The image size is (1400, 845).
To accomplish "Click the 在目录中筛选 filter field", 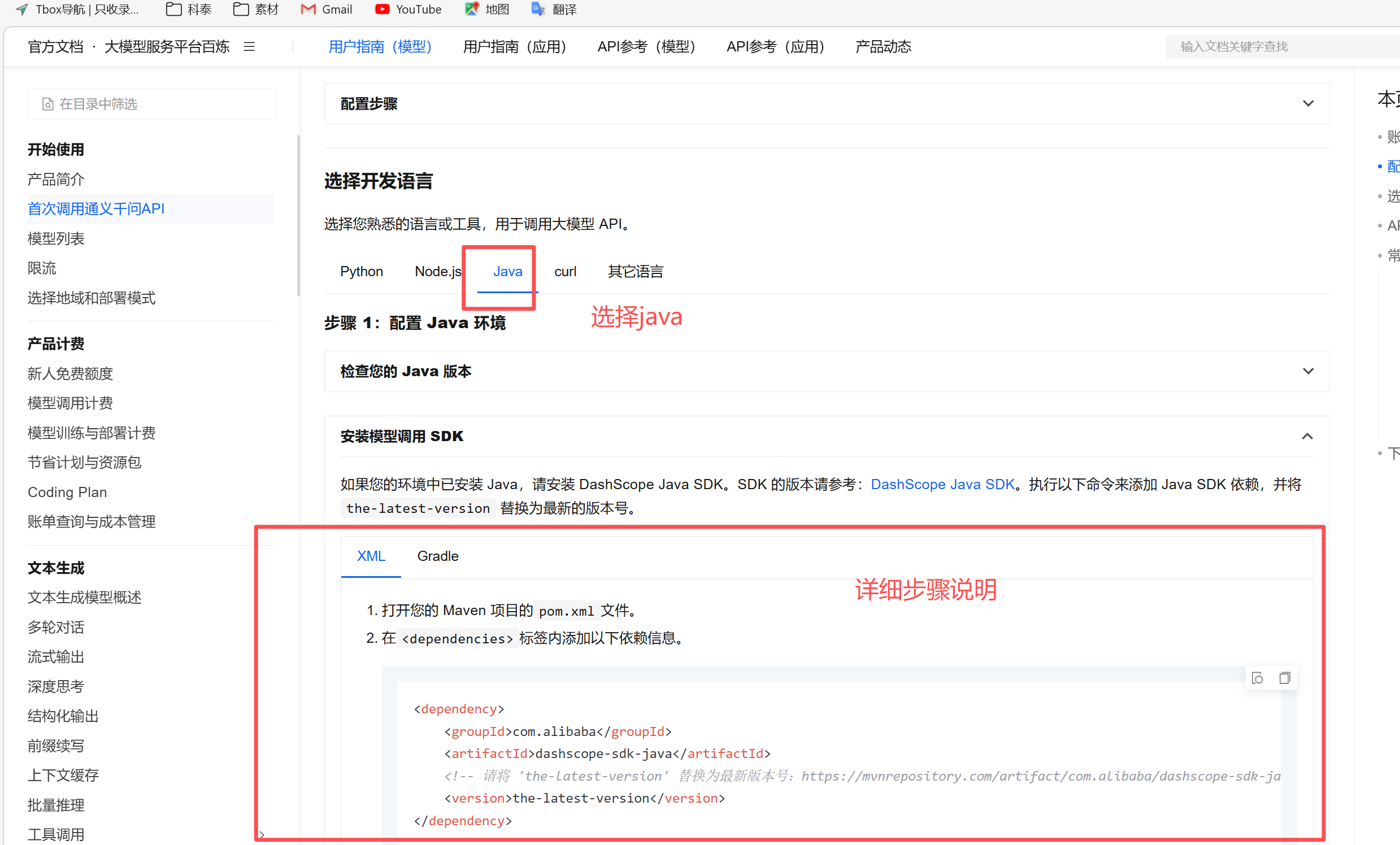I will point(152,104).
